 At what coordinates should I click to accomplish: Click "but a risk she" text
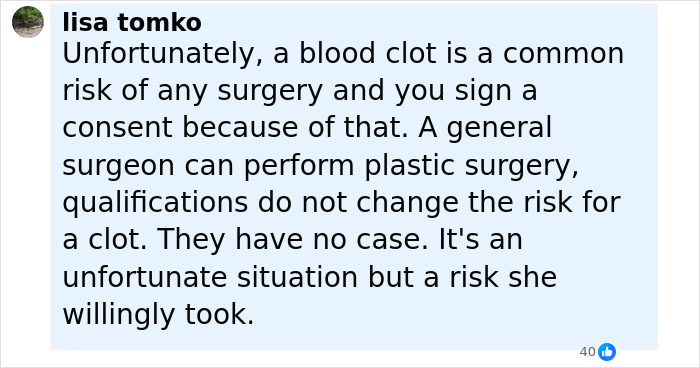pyautogui.click(x=462, y=278)
